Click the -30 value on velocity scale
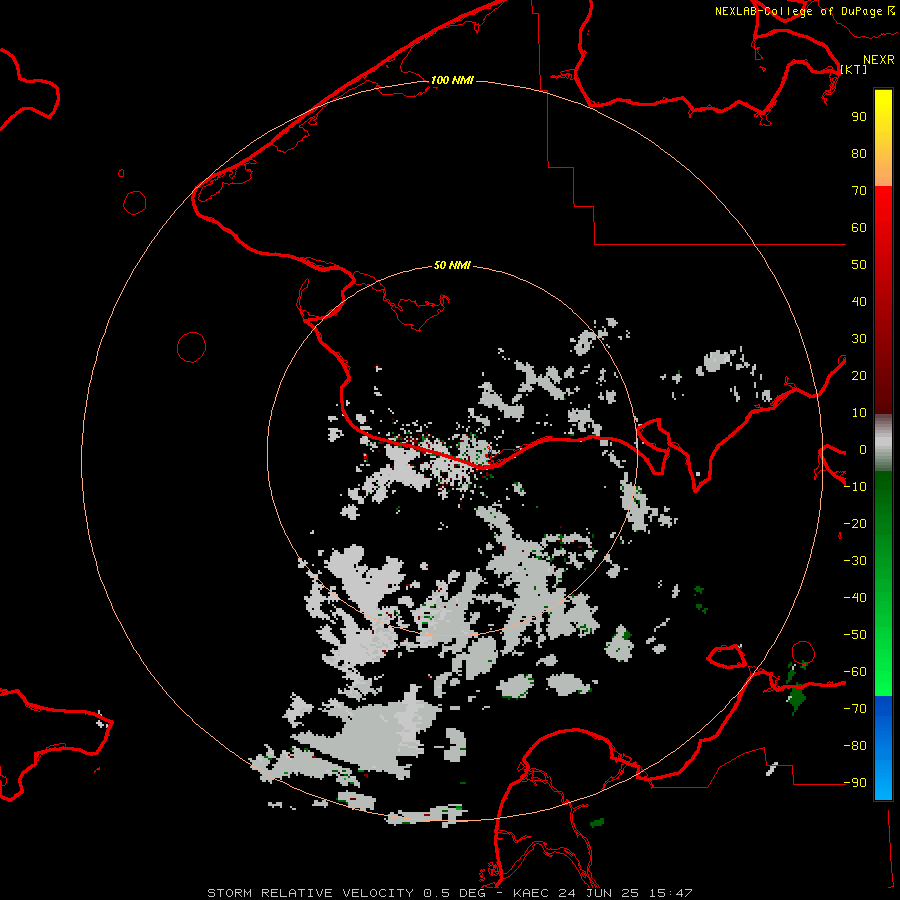 coord(855,561)
